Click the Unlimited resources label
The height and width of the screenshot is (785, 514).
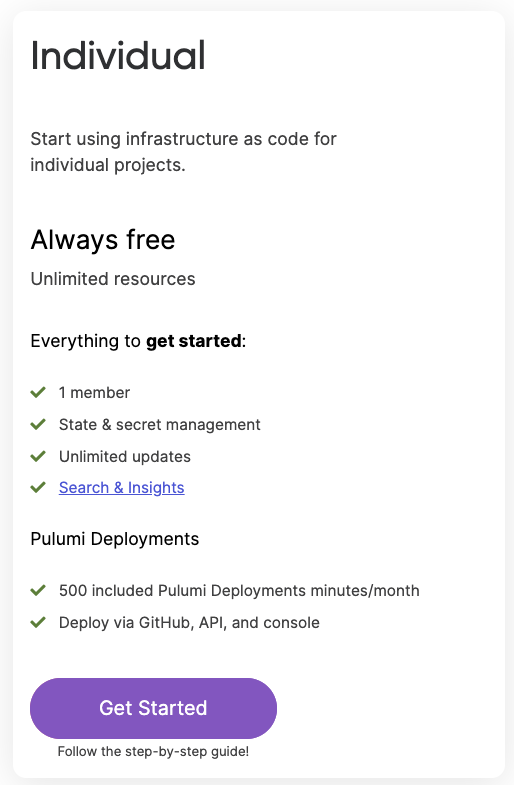[x=113, y=279]
